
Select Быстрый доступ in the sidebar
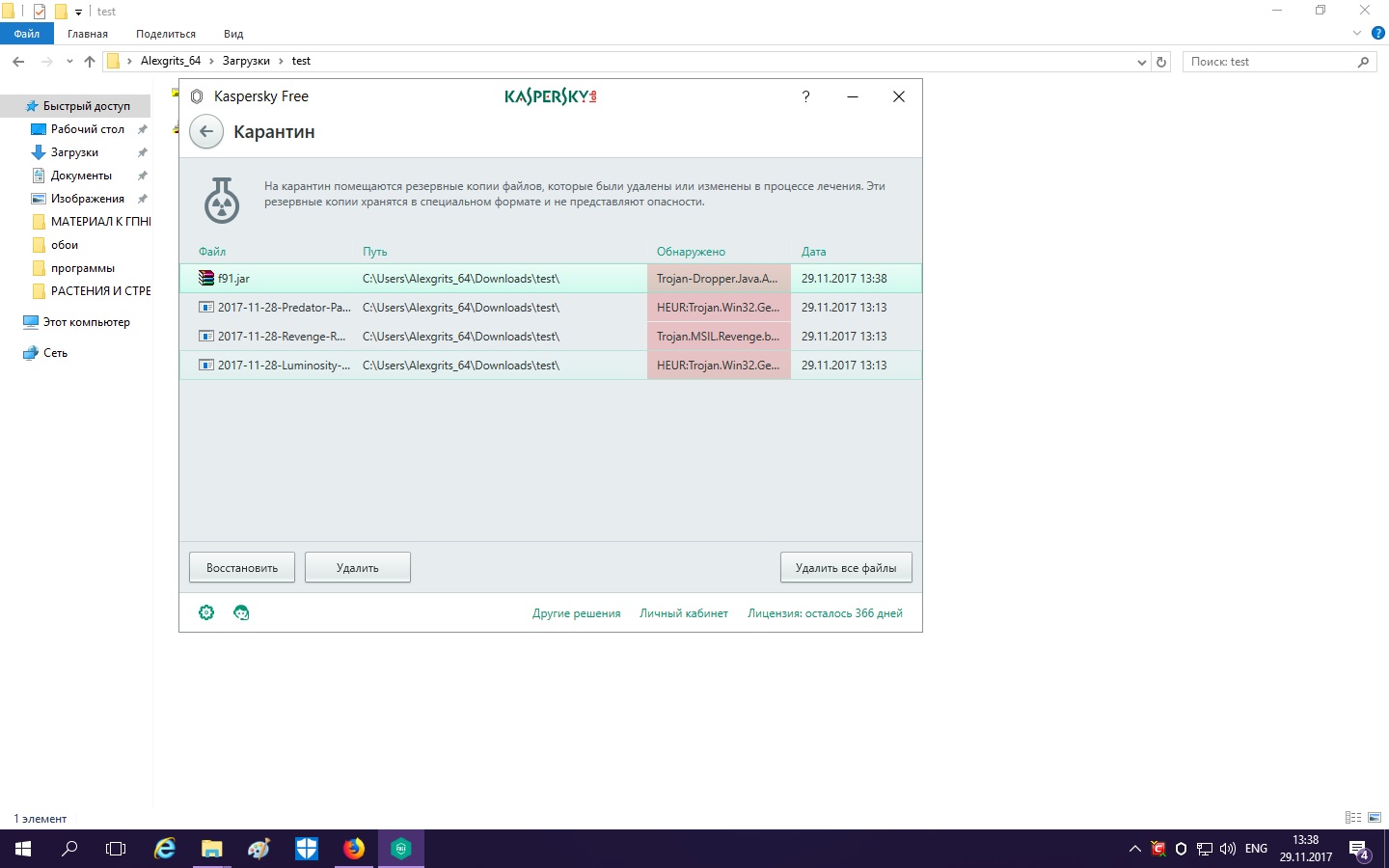[x=77, y=106]
